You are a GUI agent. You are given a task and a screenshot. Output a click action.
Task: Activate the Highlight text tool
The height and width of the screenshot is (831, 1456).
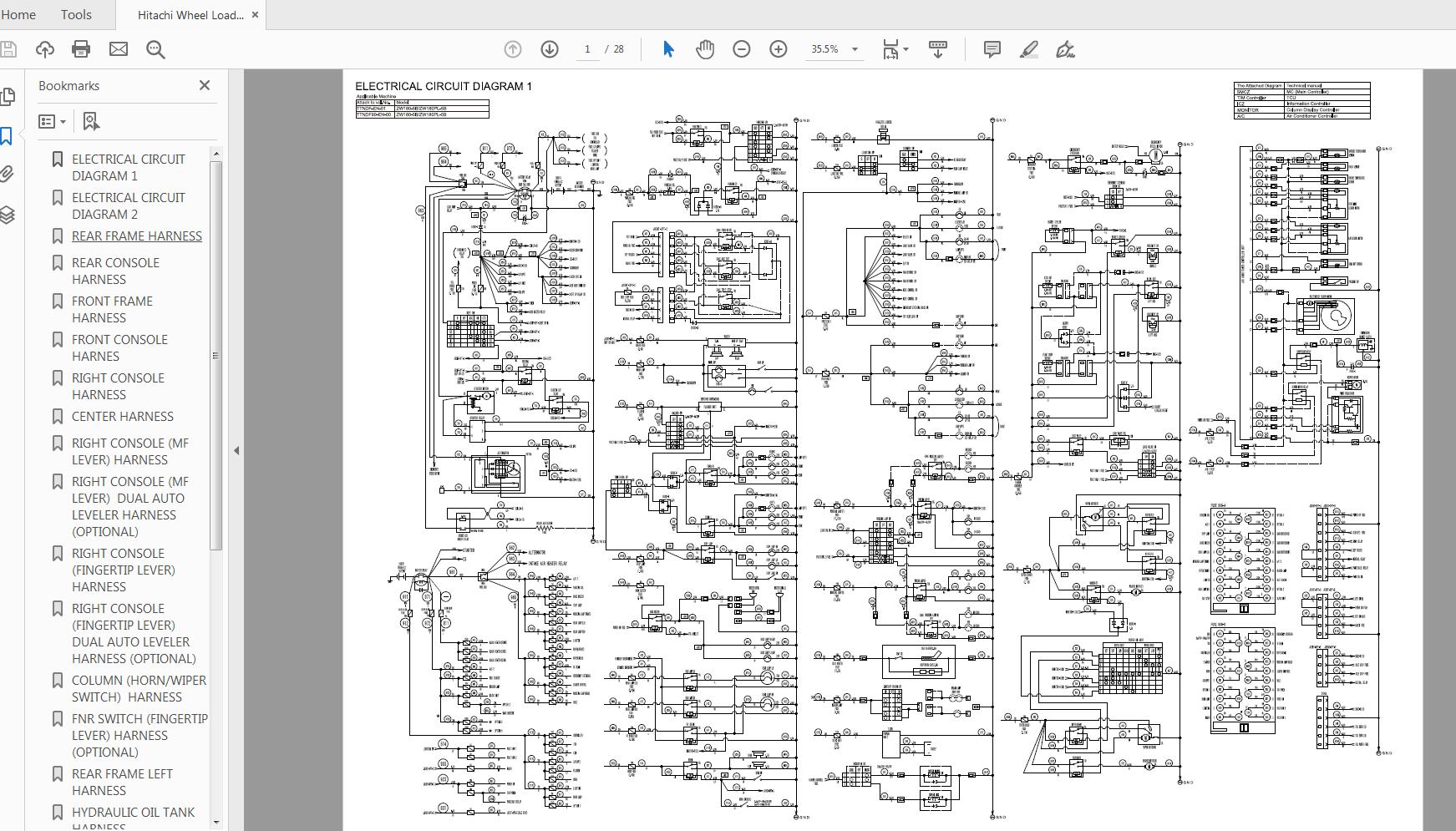pos(1029,50)
